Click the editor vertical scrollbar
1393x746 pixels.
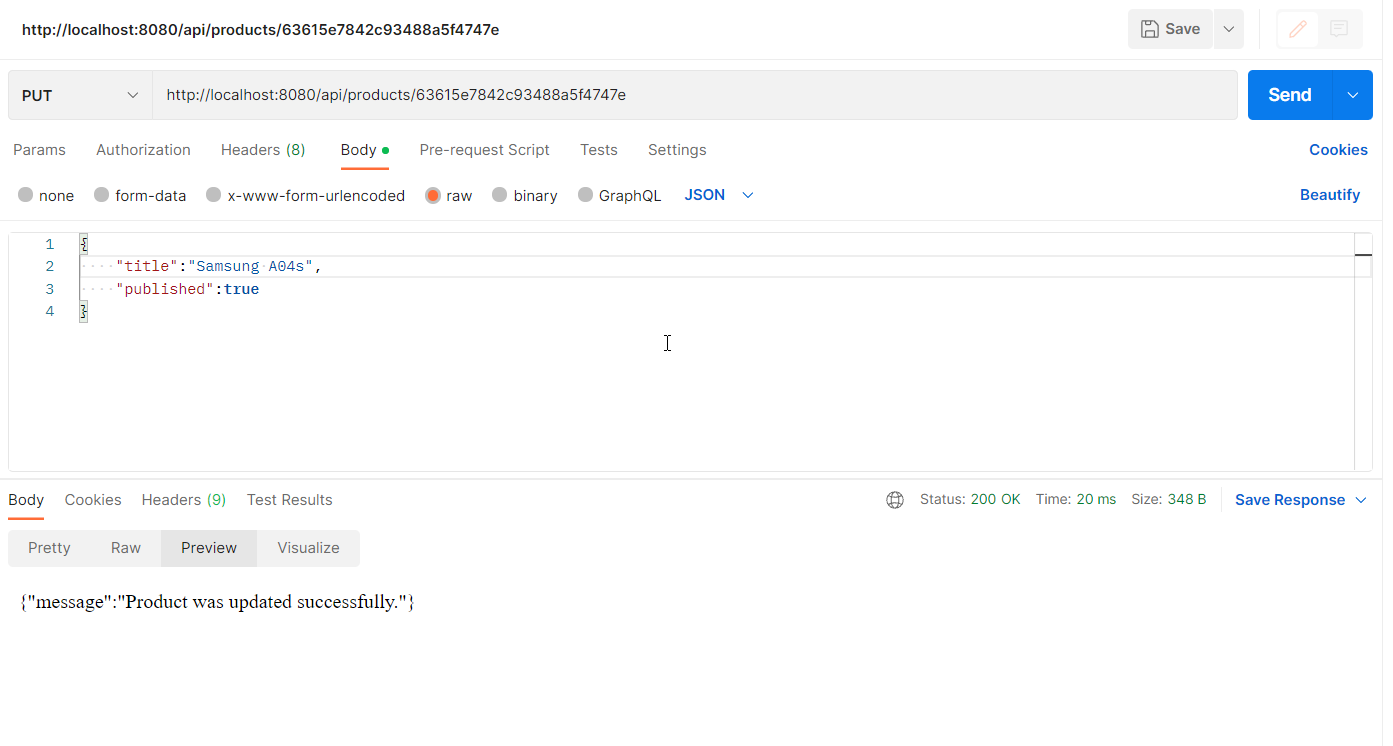point(1363,351)
